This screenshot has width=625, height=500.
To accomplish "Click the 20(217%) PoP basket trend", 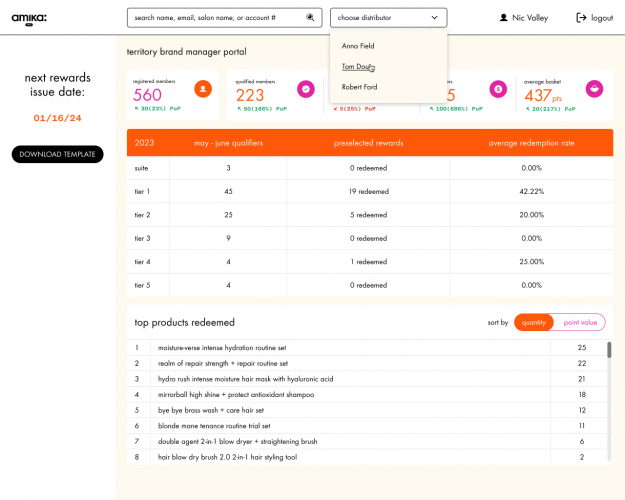I will coord(550,109).
